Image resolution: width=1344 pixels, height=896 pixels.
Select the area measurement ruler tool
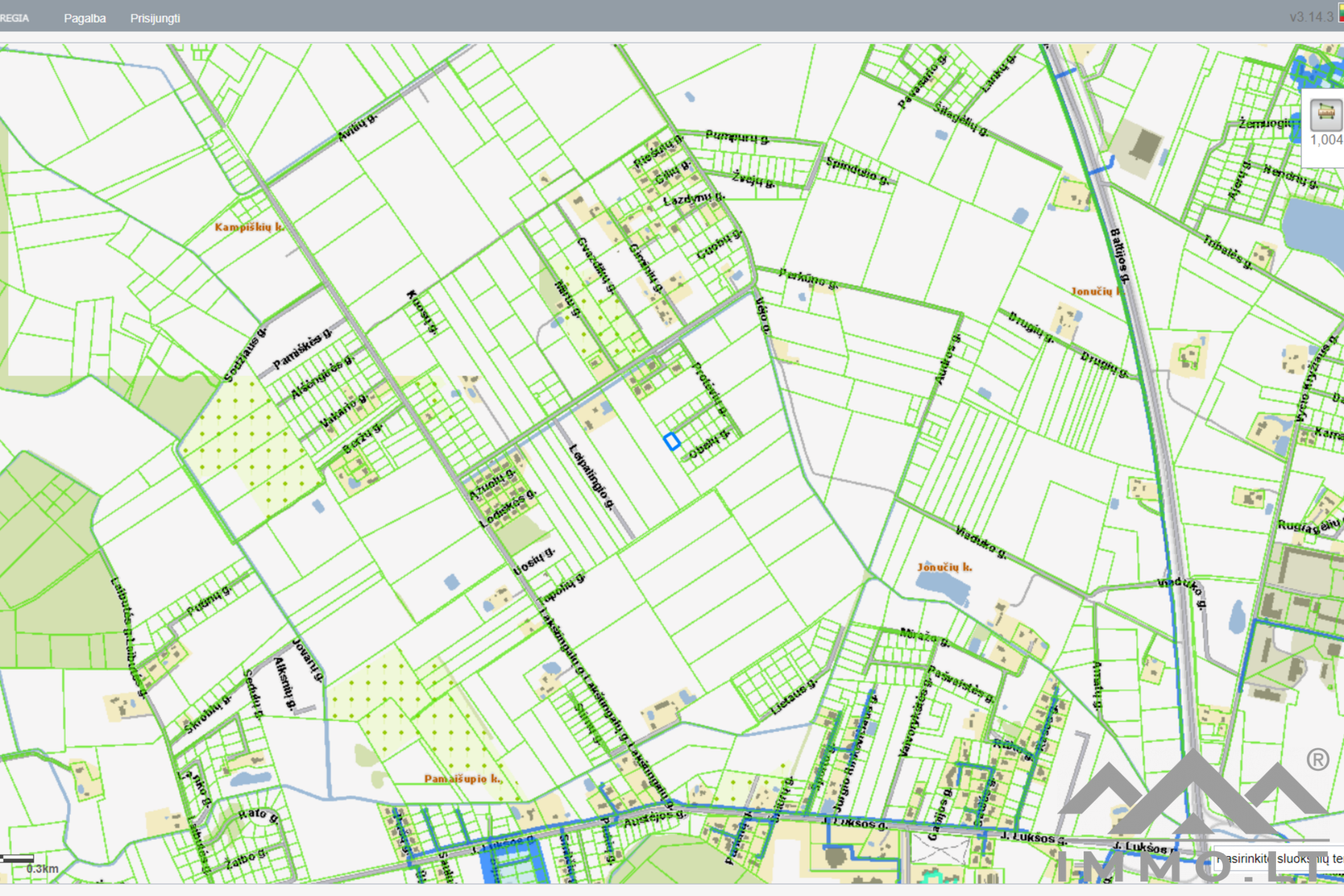click(1326, 114)
